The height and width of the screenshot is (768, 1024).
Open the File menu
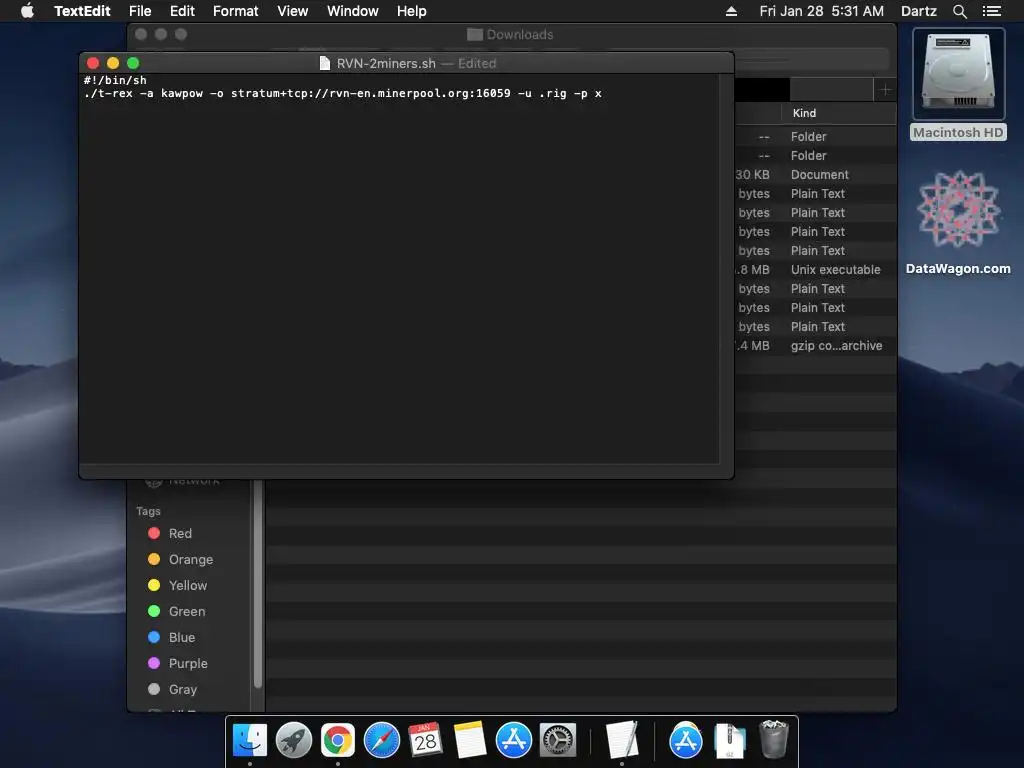140,11
